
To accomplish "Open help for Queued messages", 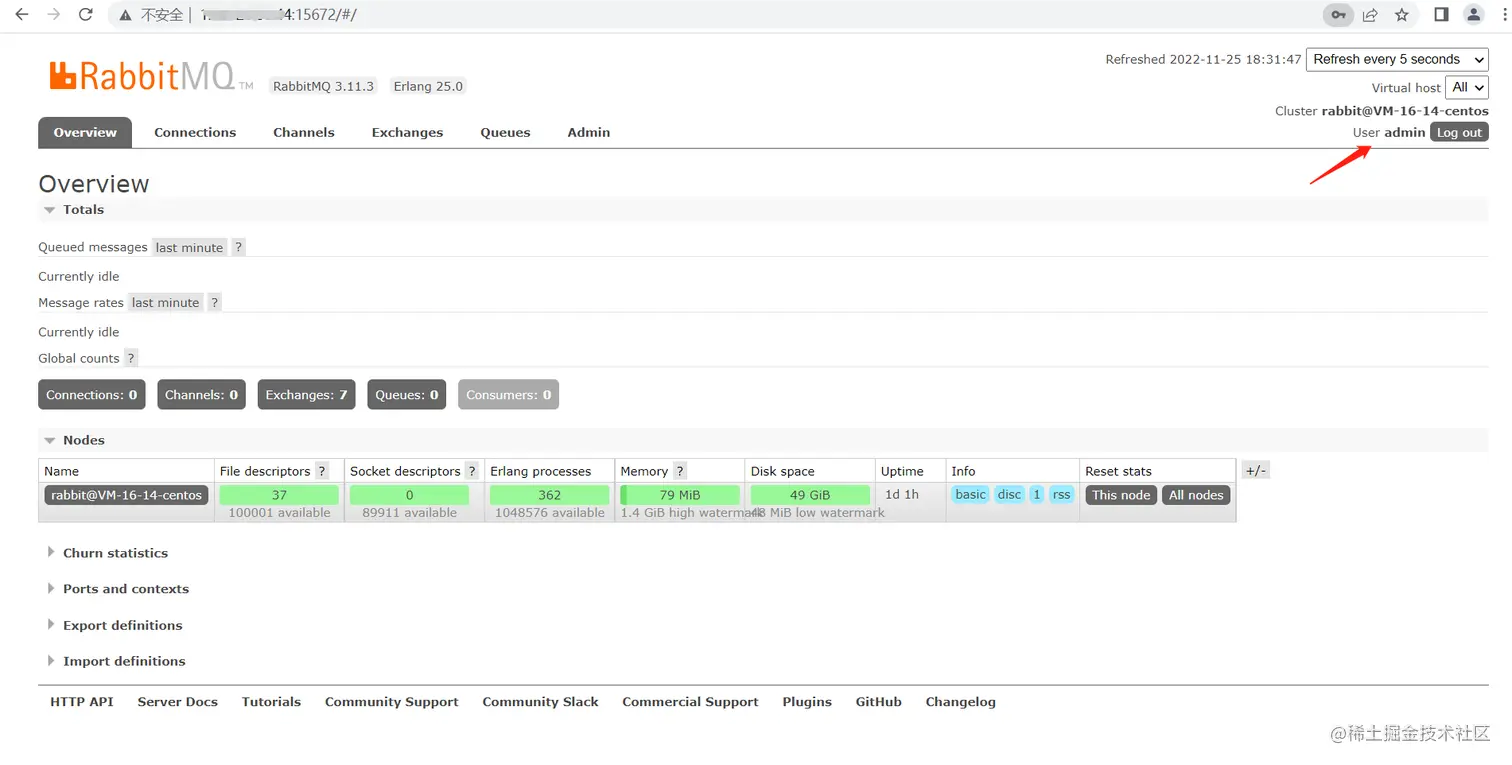I will pyautogui.click(x=238, y=247).
